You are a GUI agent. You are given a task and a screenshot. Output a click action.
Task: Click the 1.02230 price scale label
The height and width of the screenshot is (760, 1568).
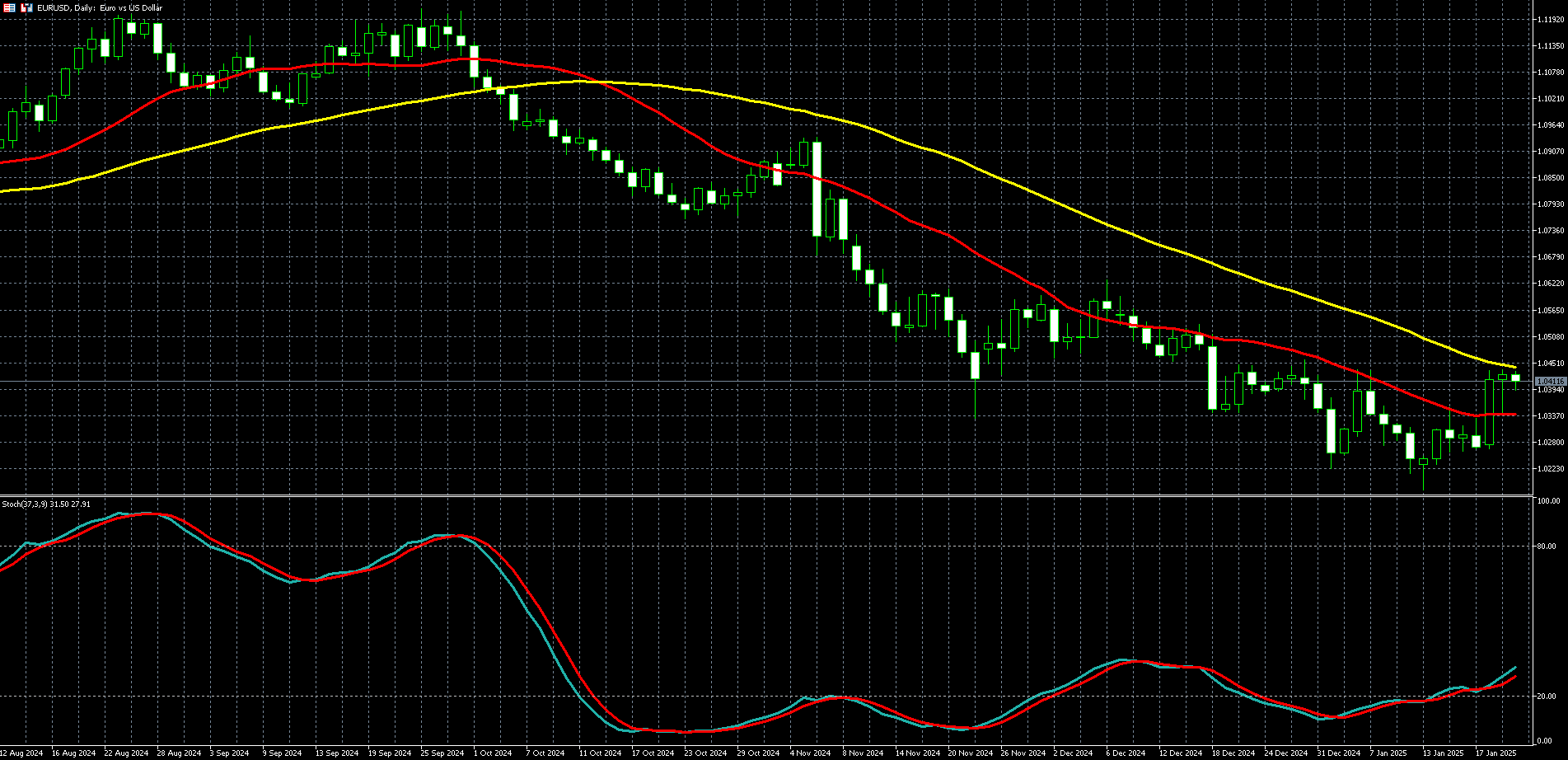coord(1550,468)
